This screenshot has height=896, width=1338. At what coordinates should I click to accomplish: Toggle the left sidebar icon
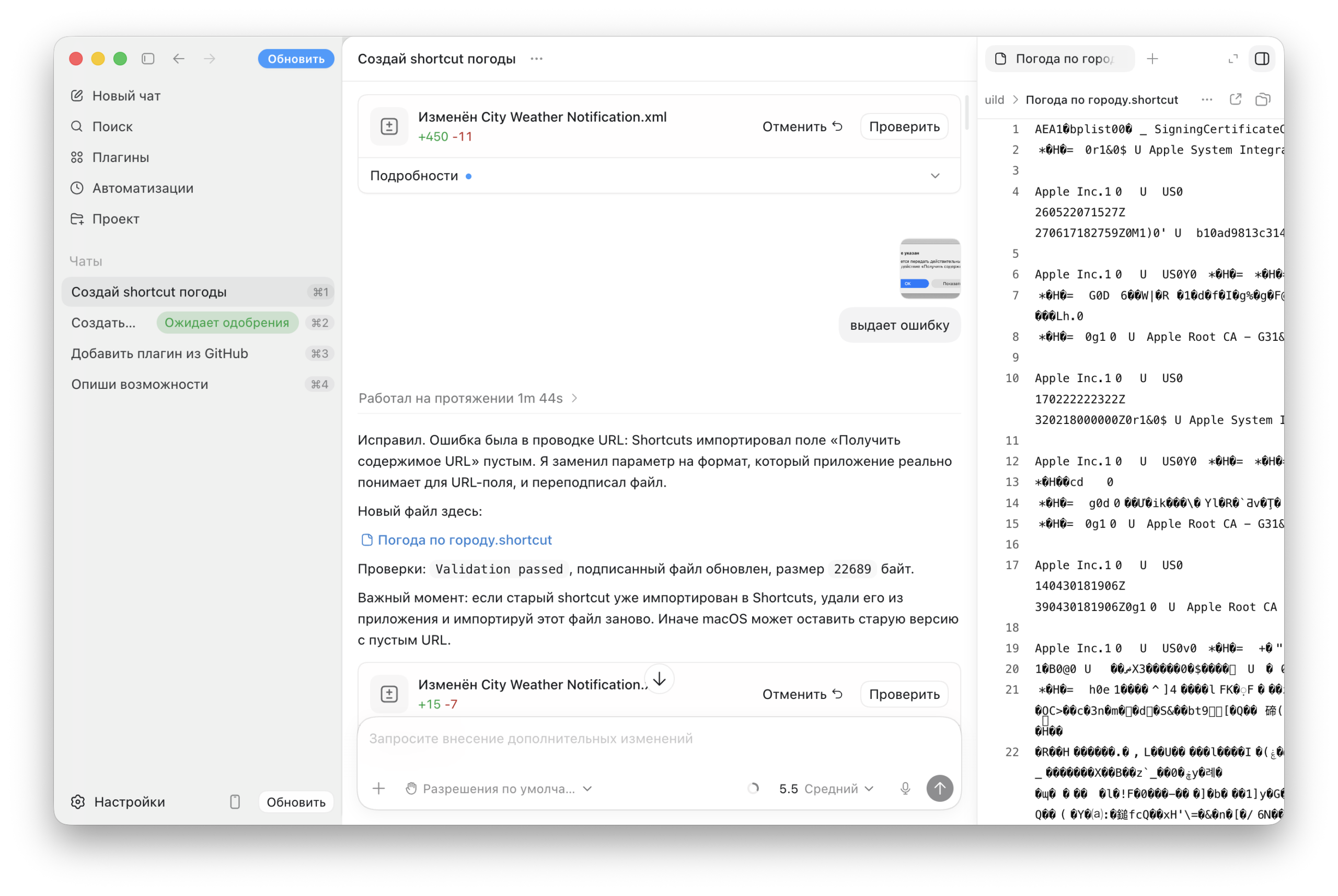(148, 59)
